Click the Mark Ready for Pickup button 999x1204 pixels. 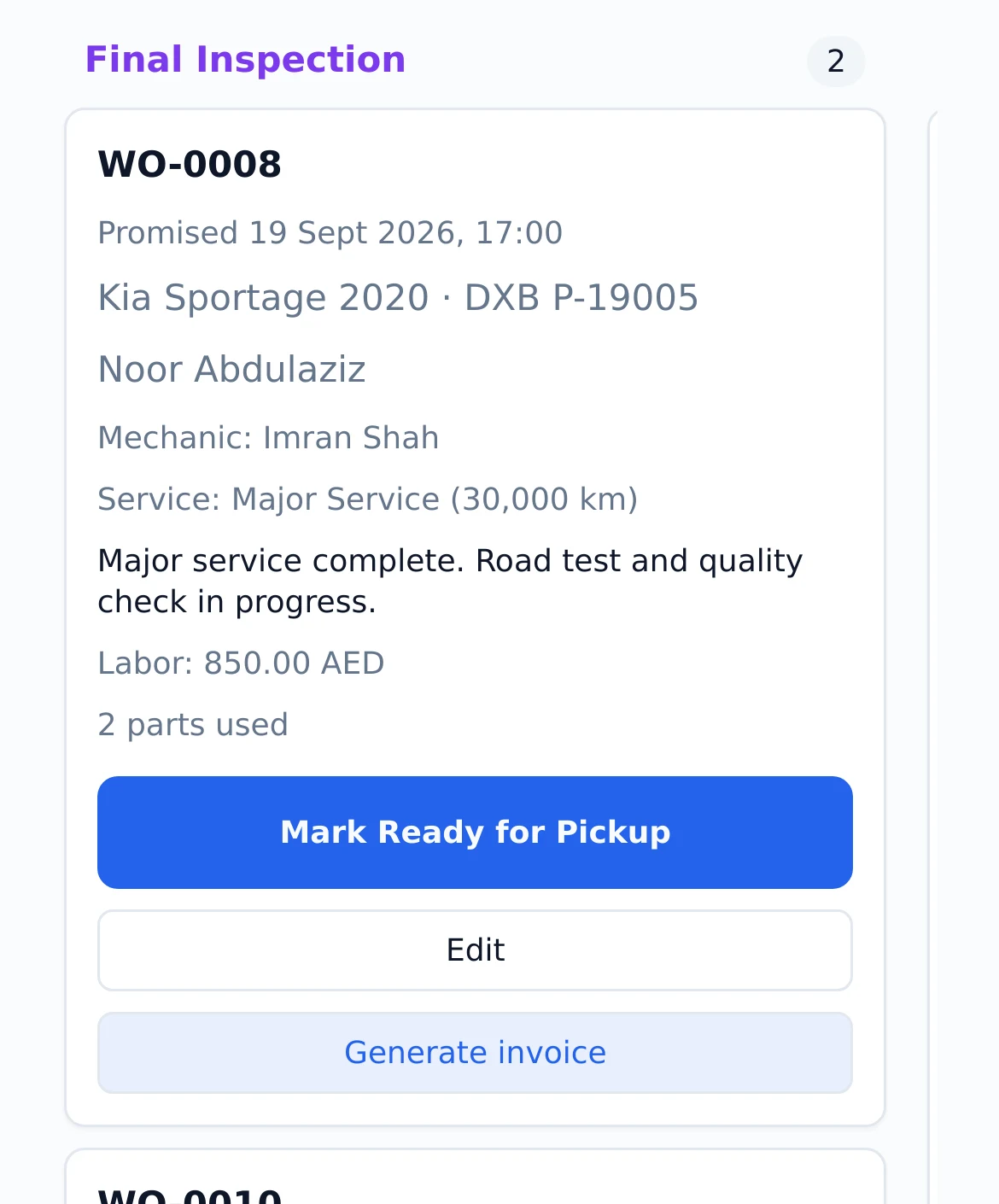[475, 833]
